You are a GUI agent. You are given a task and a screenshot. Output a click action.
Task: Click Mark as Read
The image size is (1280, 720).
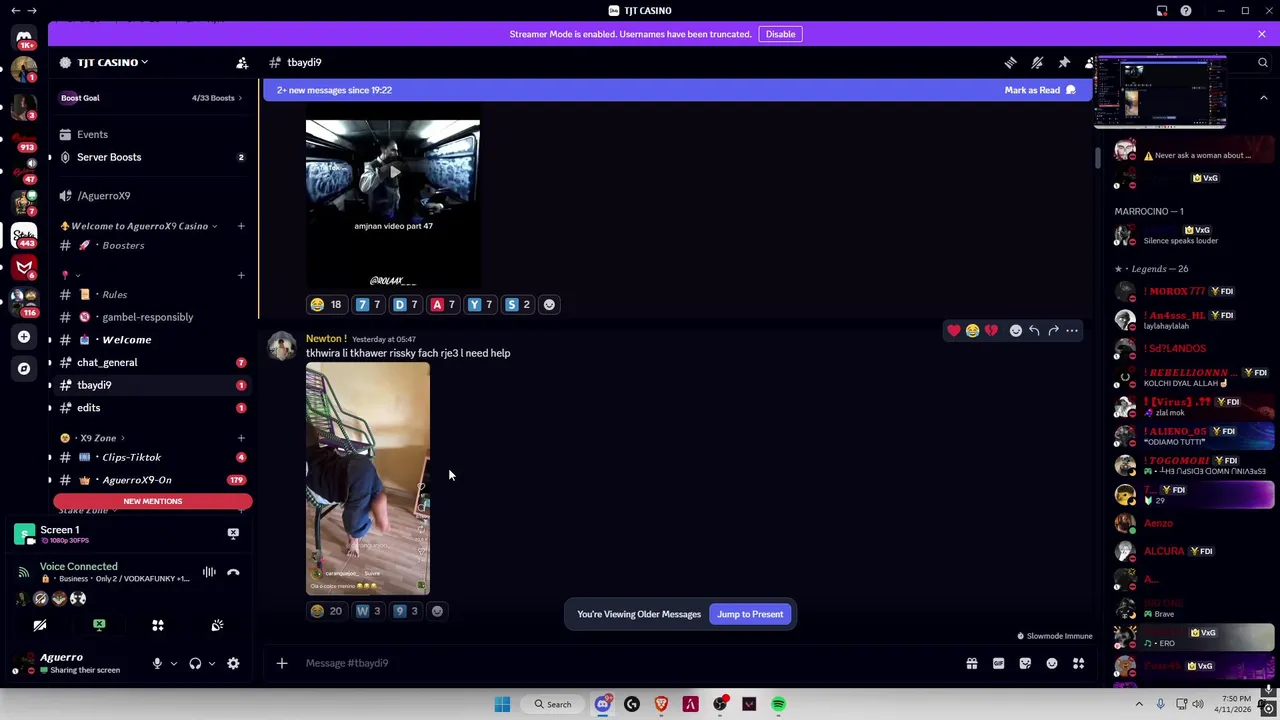1040,90
